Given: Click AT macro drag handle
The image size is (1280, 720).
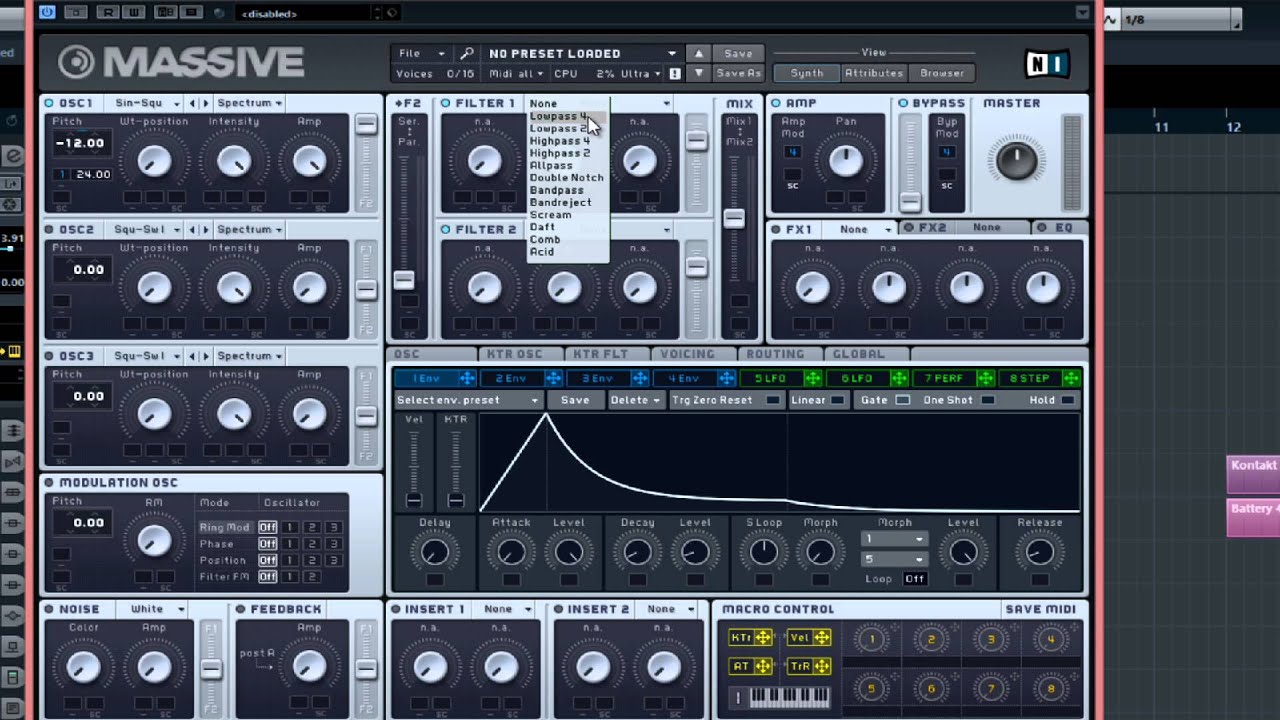Looking at the screenshot, I should pyautogui.click(x=763, y=666).
